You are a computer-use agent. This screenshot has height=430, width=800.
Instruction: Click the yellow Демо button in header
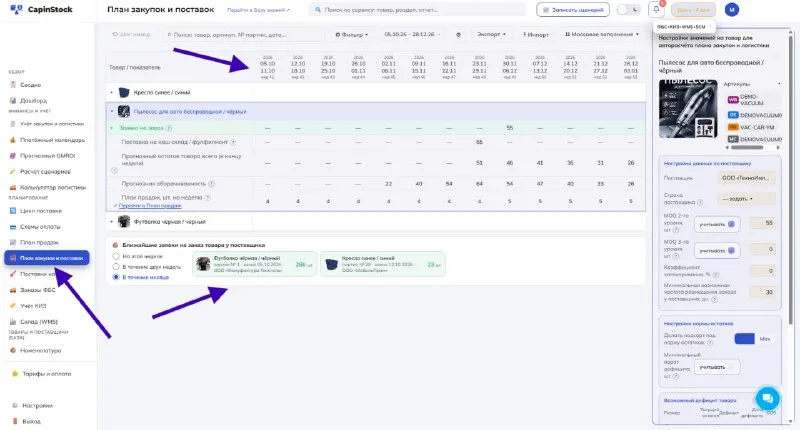693,10
